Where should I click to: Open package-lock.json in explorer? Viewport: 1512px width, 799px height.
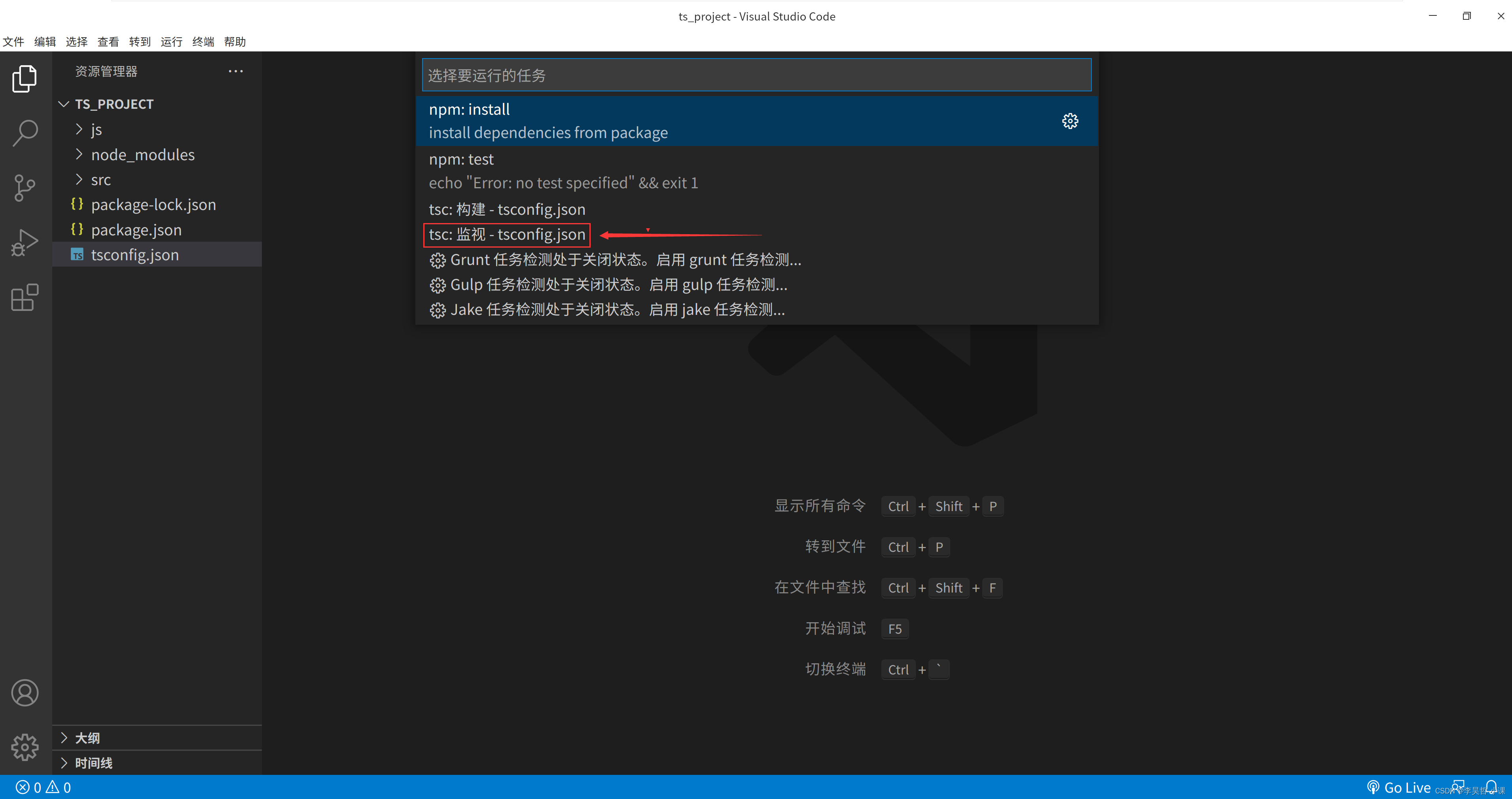157,204
